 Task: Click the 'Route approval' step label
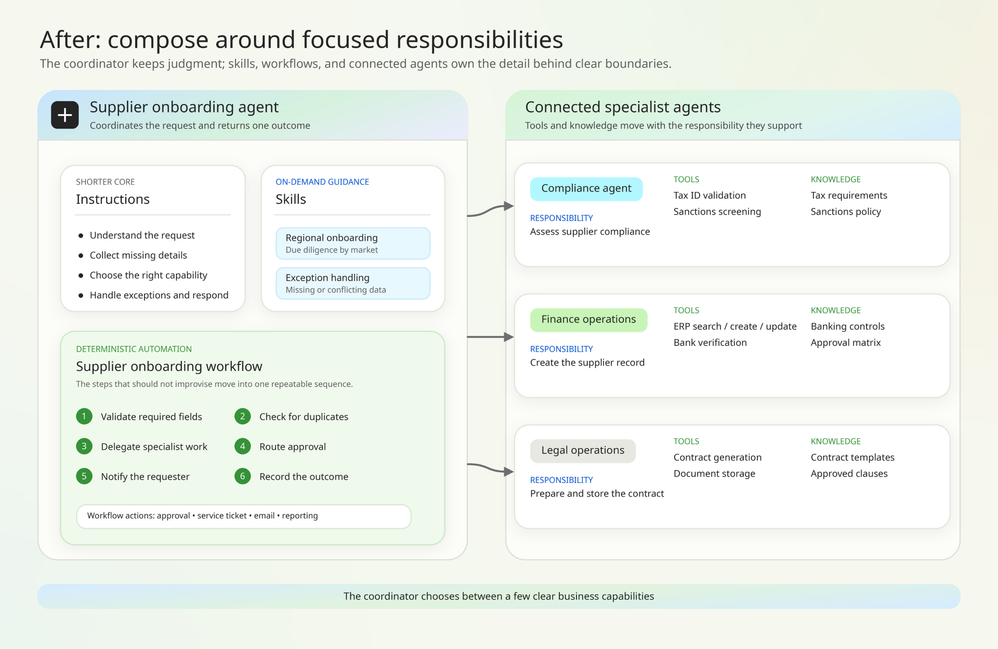pyautogui.click(x=292, y=447)
